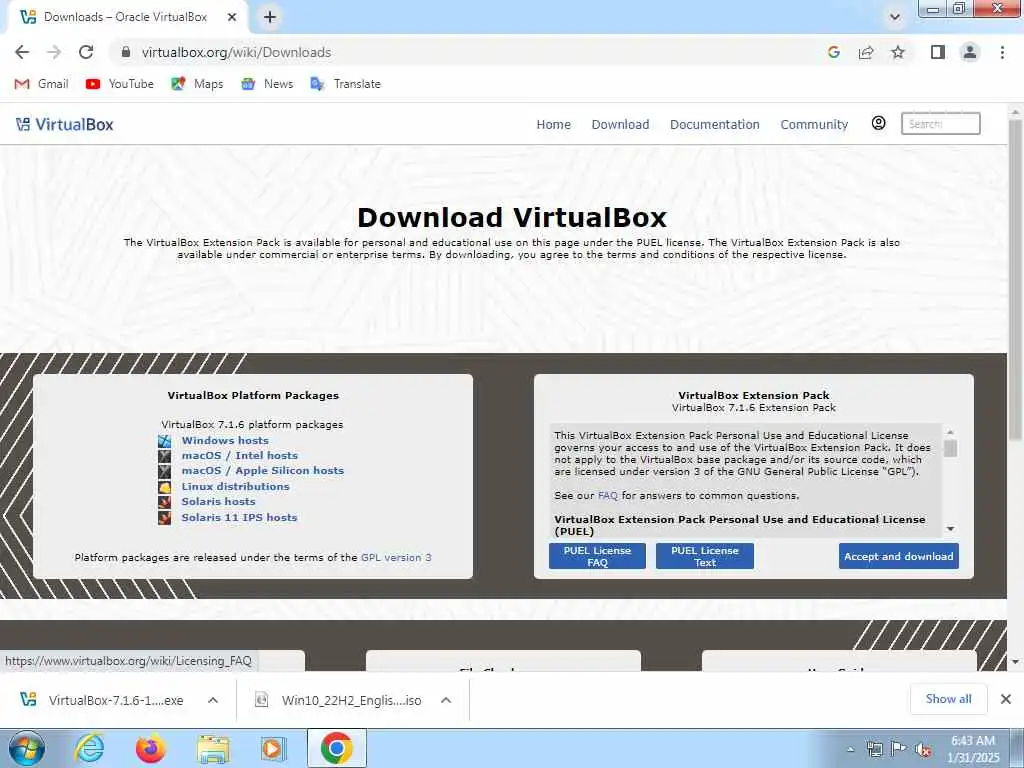Open YouTube bookmark
This screenshot has width=1024, height=768.
120,84
